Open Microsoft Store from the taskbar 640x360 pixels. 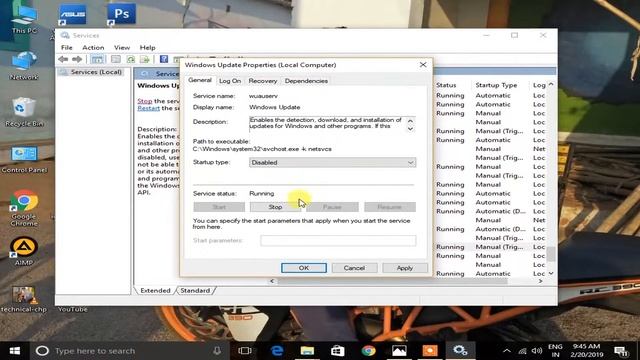(x=338, y=351)
